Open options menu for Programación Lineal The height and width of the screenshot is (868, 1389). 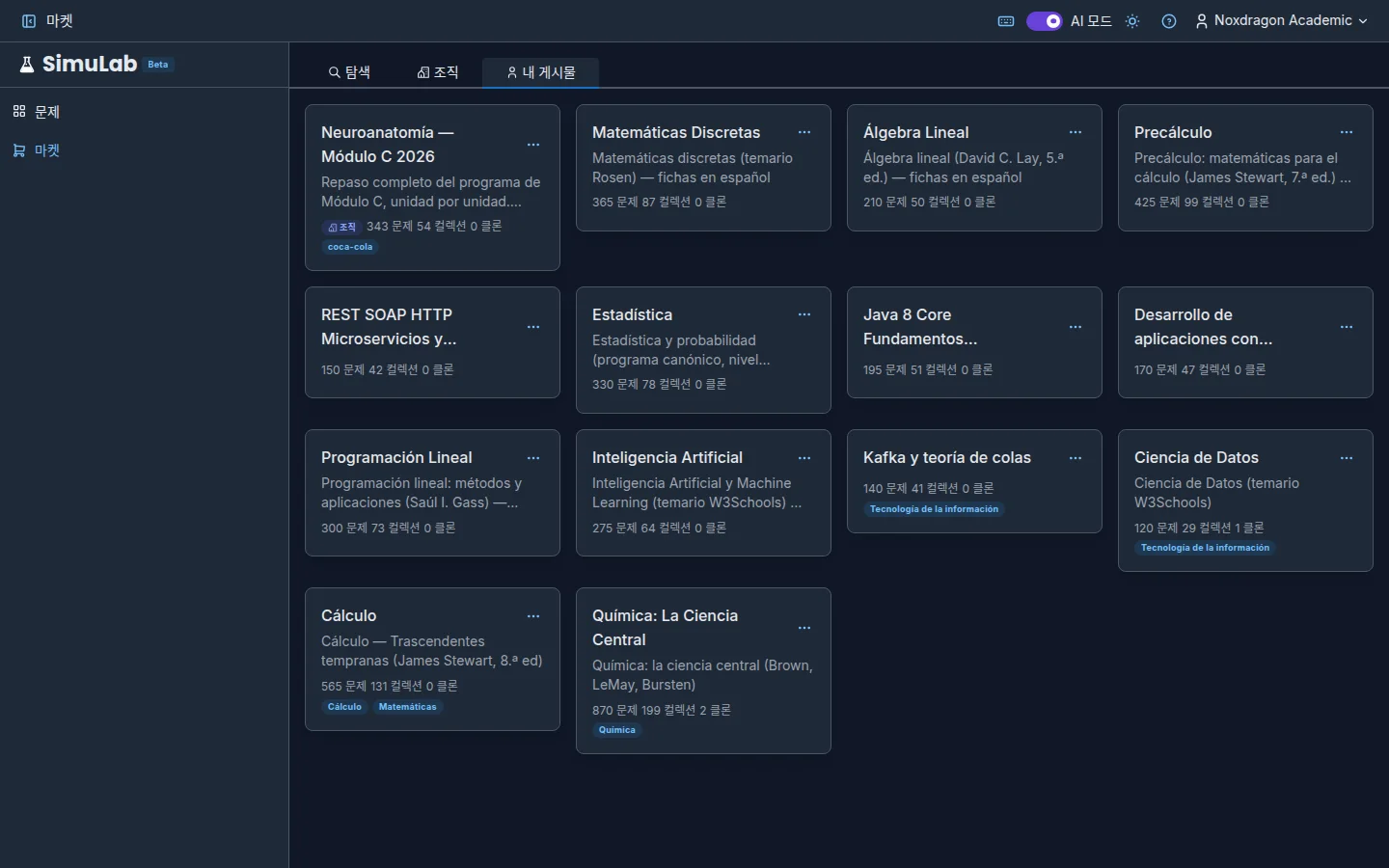click(533, 458)
